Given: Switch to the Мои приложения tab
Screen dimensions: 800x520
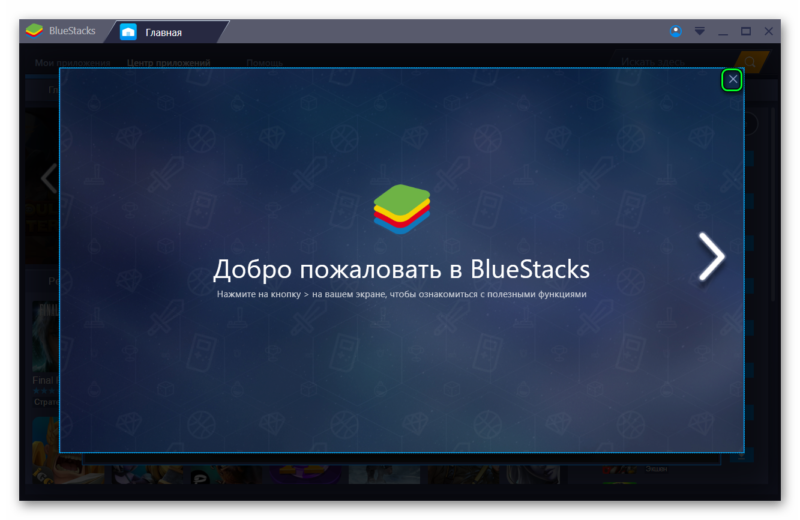Looking at the screenshot, I should pyautogui.click(x=72, y=63).
